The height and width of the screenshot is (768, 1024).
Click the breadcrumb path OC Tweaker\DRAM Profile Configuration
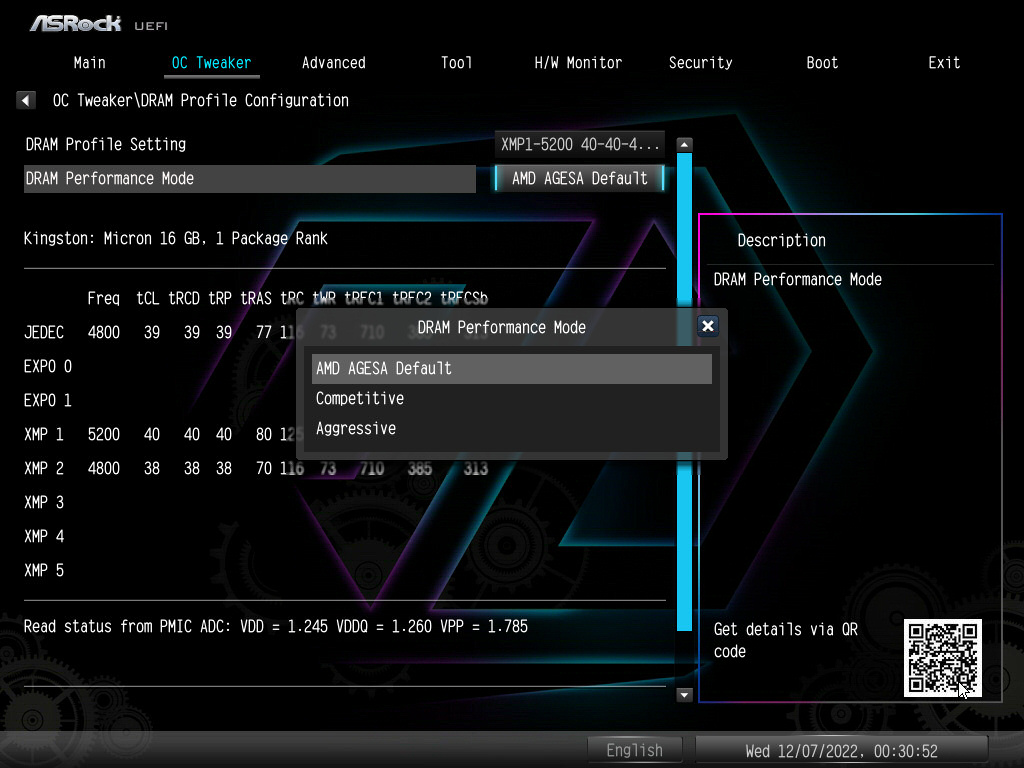[200, 100]
